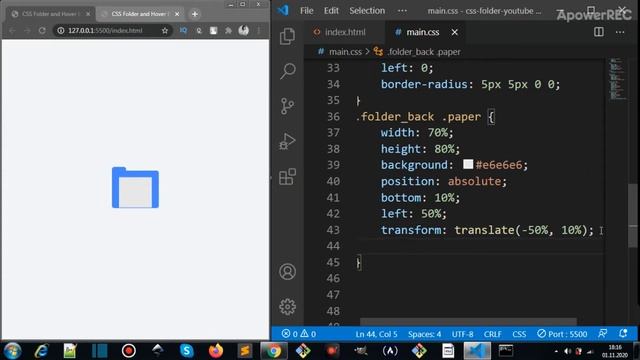Change encoding via UTF-8 status item
This screenshot has height=360, width=640.
point(462,334)
